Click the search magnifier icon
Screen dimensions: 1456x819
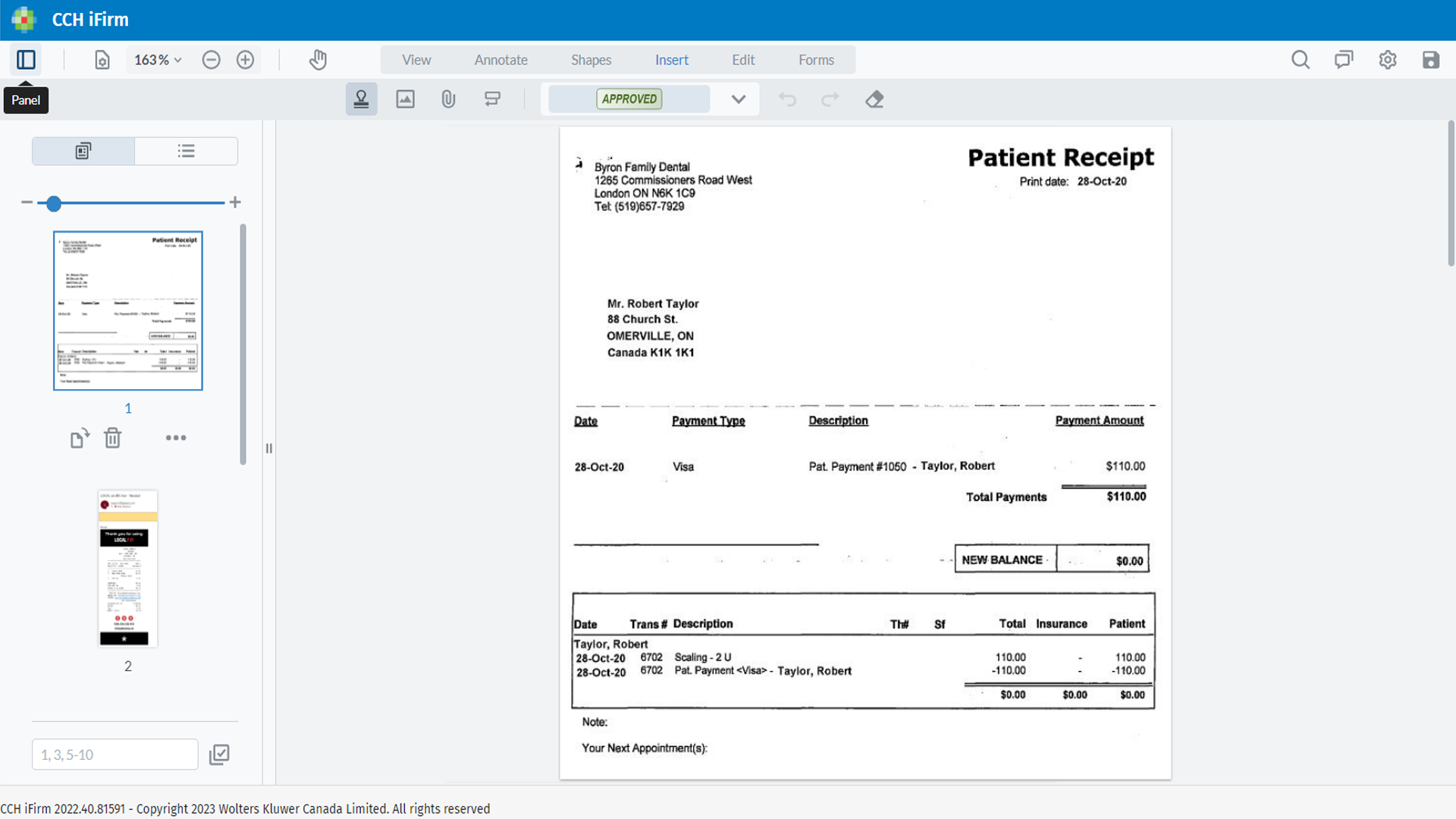pos(1301,60)
